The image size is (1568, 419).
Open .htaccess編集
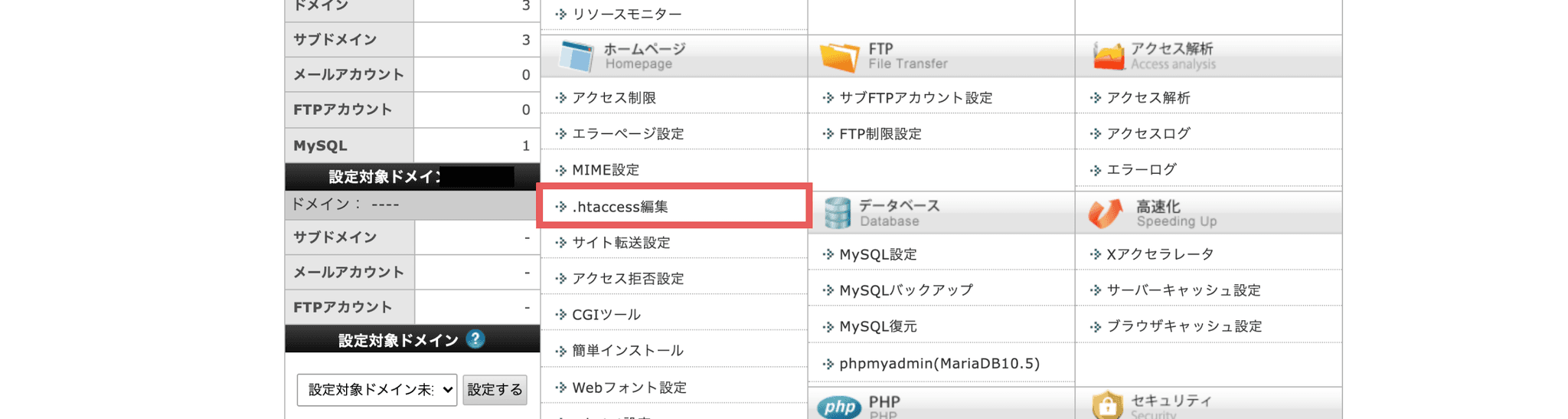[x=620, y=207]
